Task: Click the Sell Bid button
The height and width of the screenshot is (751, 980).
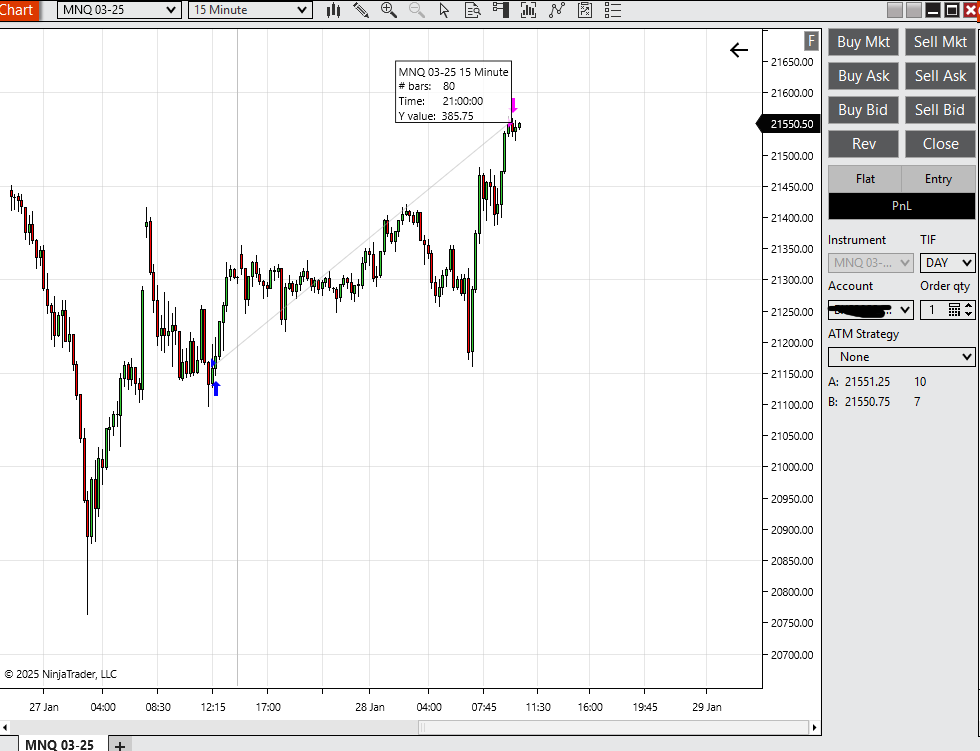Action: (940, 110)
